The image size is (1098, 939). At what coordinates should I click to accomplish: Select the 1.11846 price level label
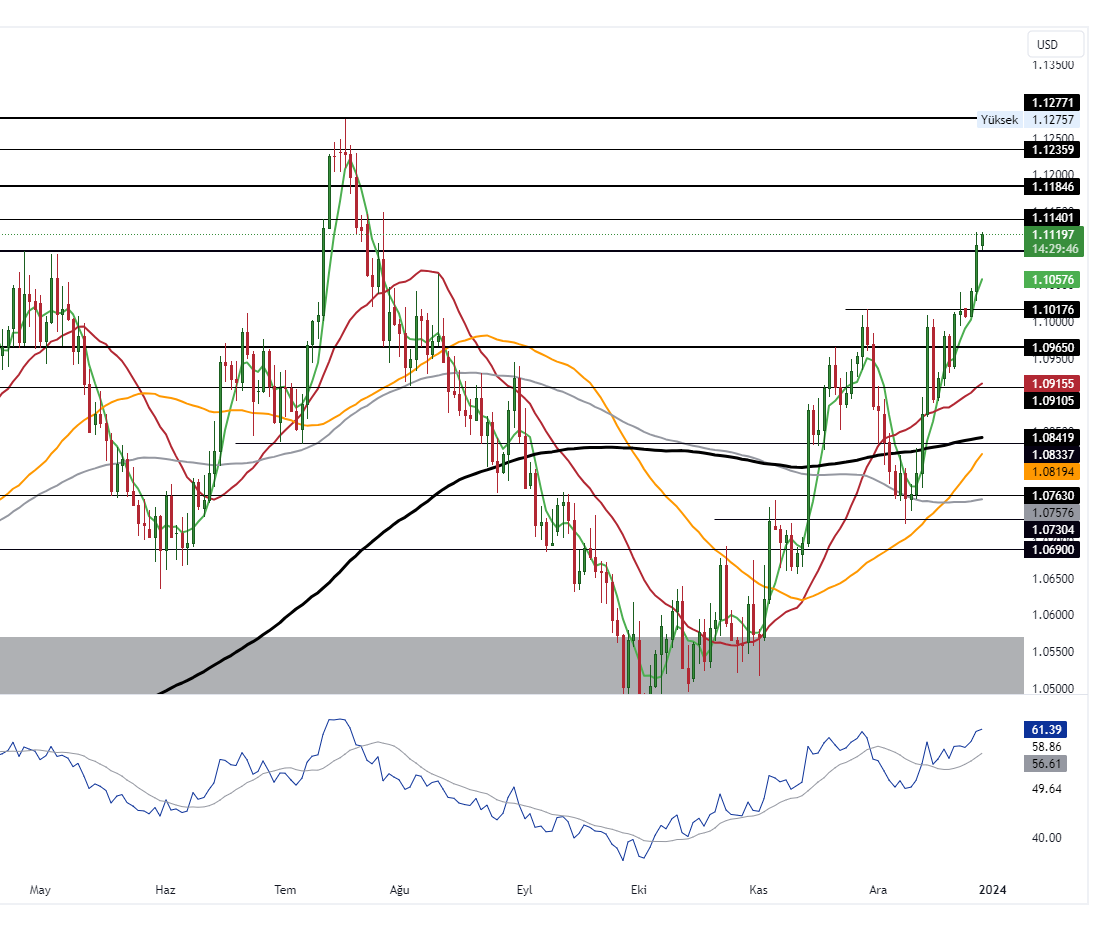(1051, 187)
